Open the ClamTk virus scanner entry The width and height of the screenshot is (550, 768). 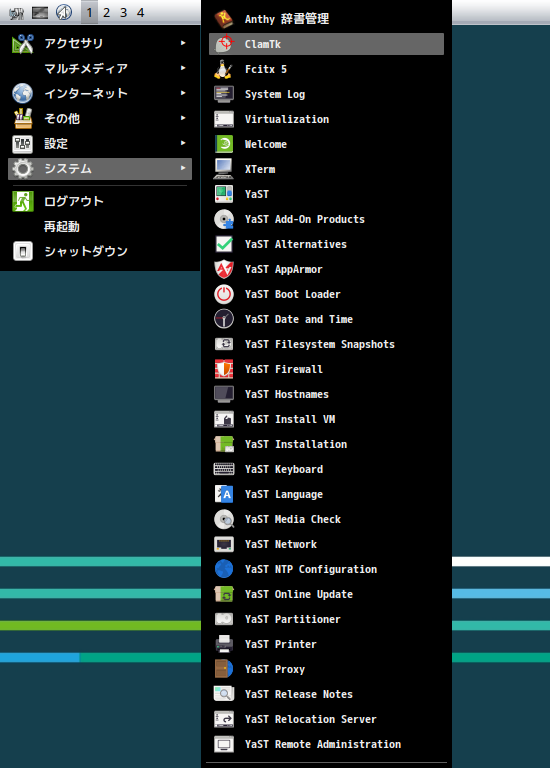click(x=326, y=44)
